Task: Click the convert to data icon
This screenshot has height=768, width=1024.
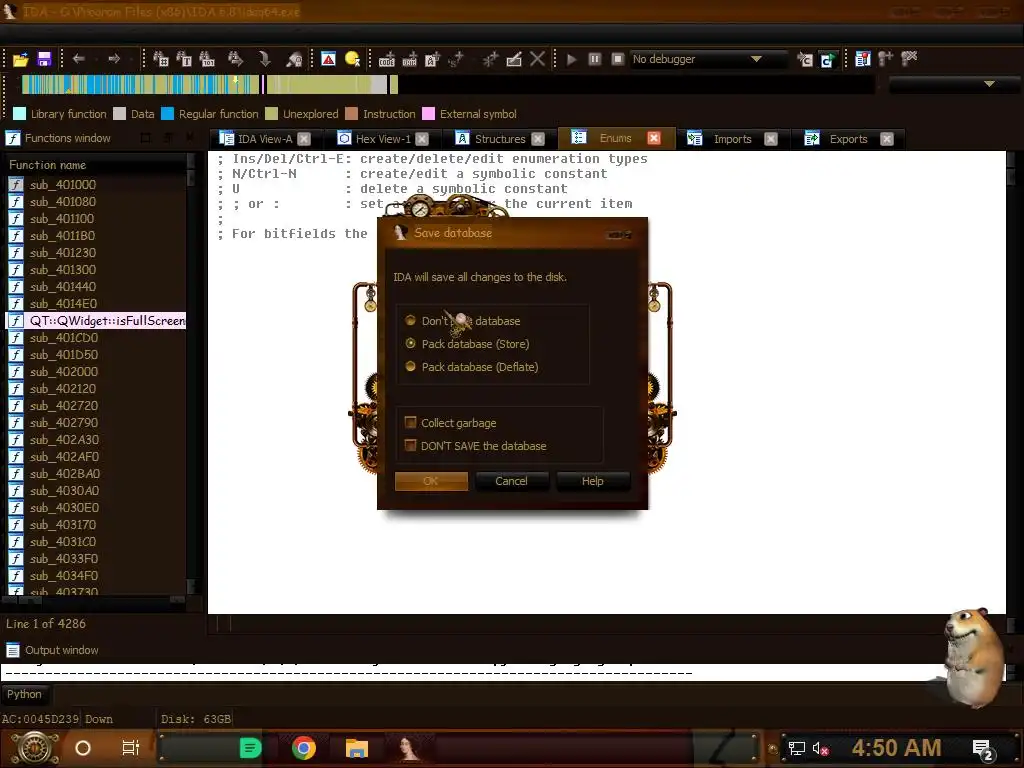Action: tap(409, 59)
